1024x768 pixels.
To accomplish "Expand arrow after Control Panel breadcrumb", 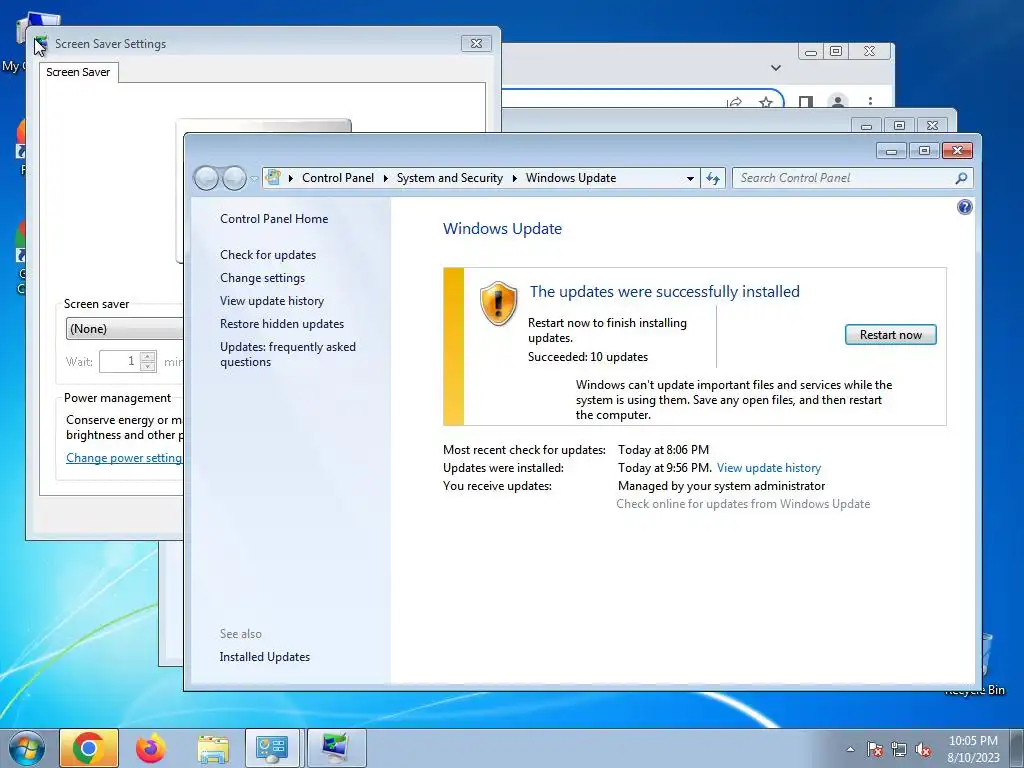I will tap(385, 178).
